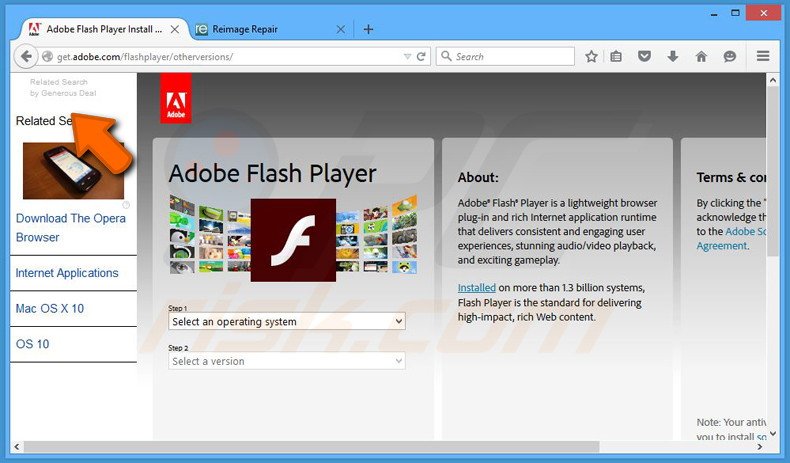Reload the page with the refresh icon
The image size is (790, 463).
coord(422,57)
